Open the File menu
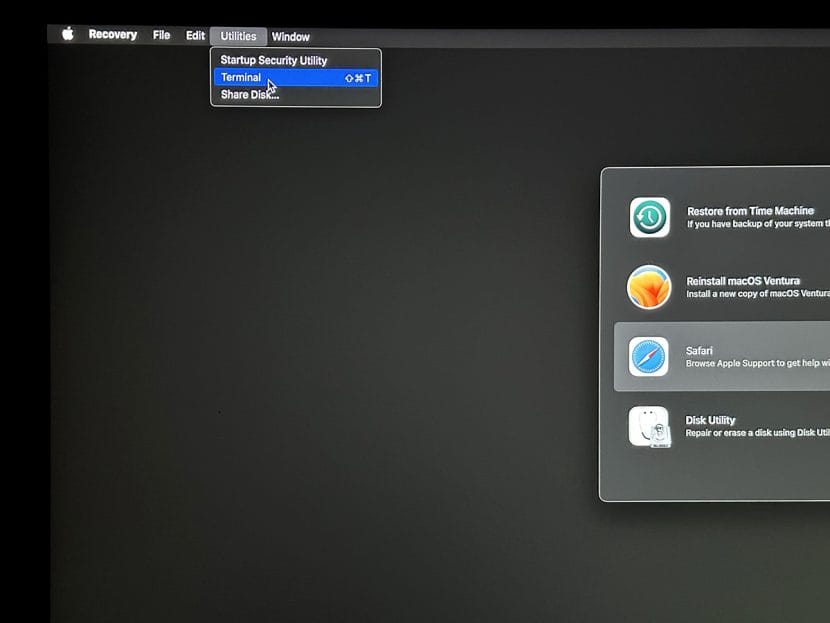 (x=161, y=35)
